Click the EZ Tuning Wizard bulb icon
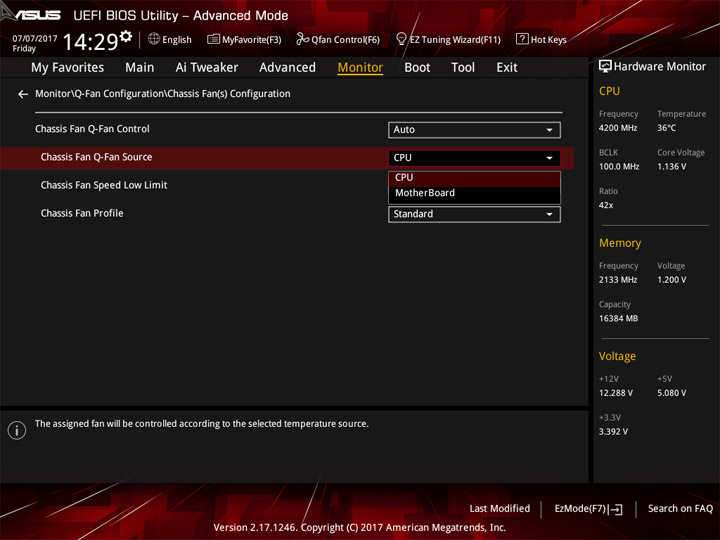Image resolution: width=720 pixels, height=540 pixels. (x=401, y=39)
